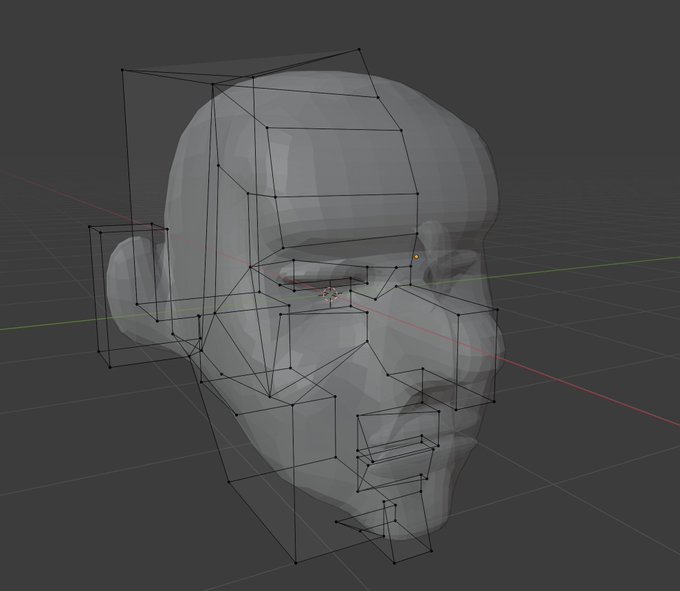The width and height of the screenshot is (680, 591).
Task: Click the ear of the head mesh
Action: (x=135, y=291)
